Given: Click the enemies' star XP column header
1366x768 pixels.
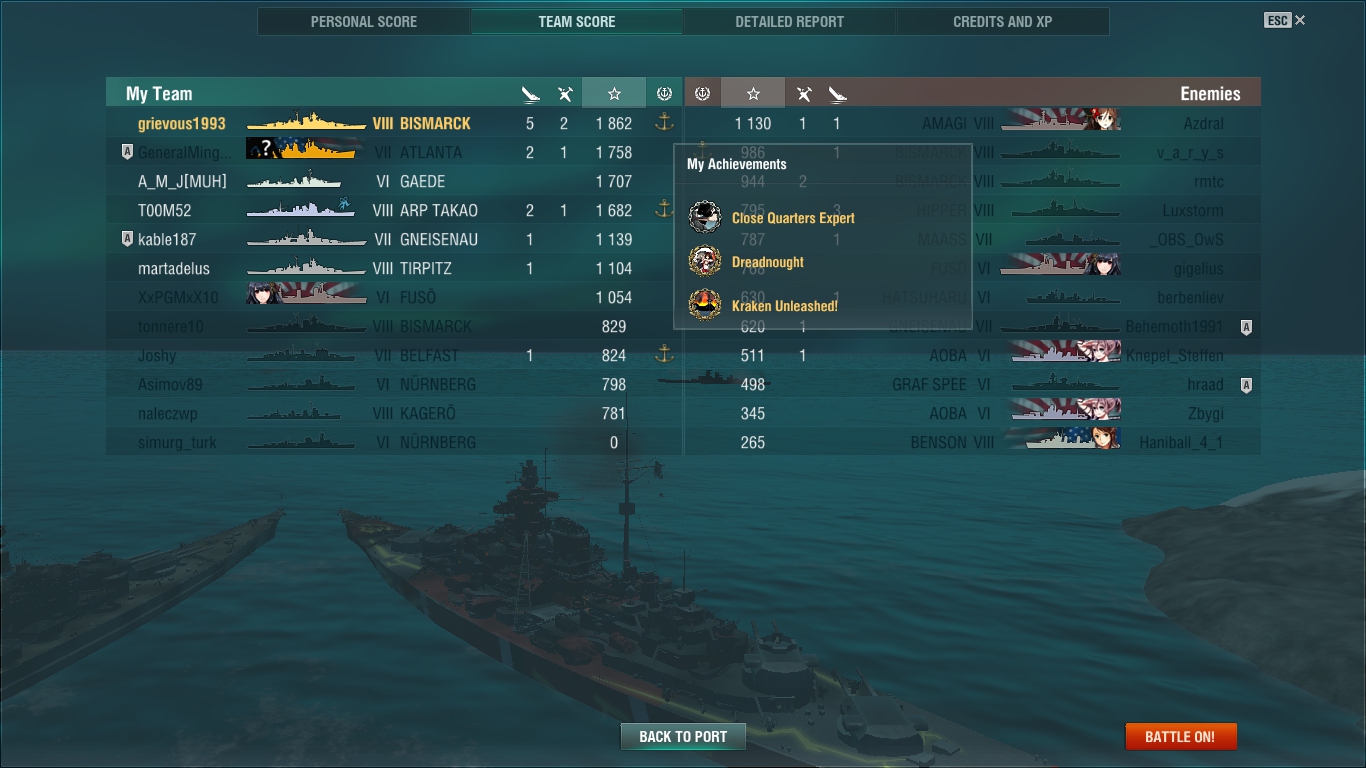Looking at the screenshot, I should click(753, 94).
